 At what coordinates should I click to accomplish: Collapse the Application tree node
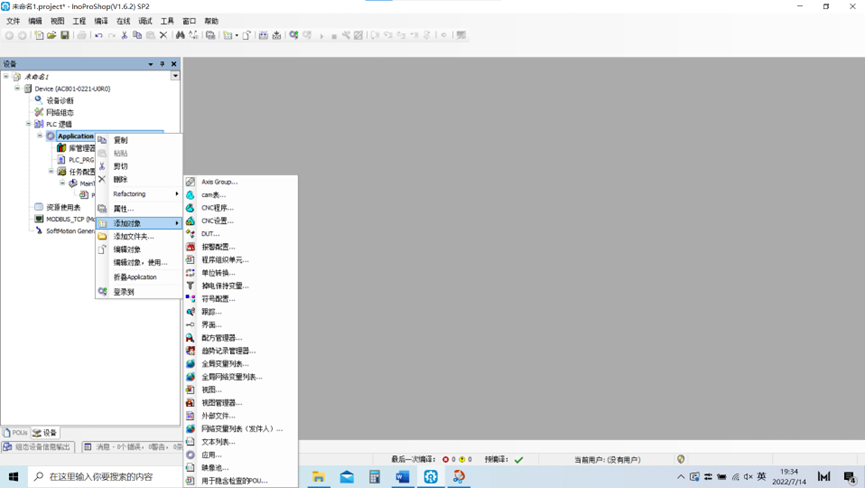(x=40, y=135)
